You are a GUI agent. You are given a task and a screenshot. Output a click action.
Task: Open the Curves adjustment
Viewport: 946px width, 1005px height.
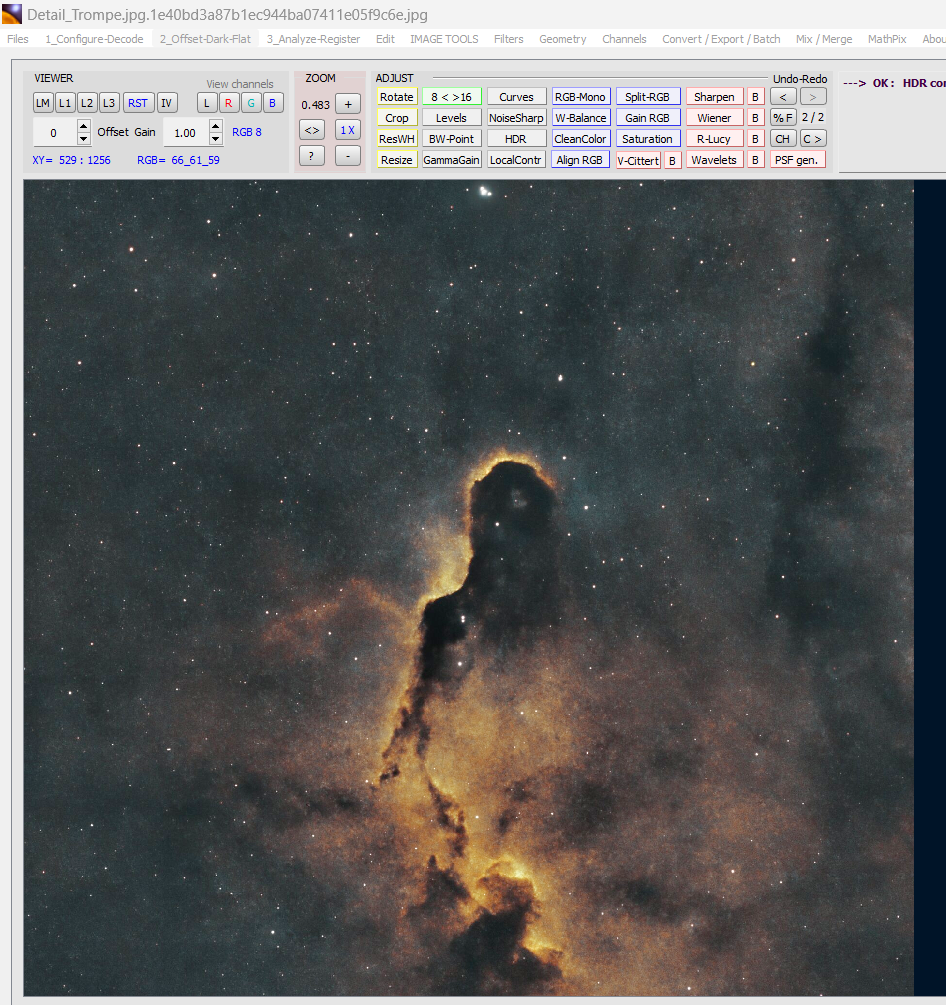(516, 97)
